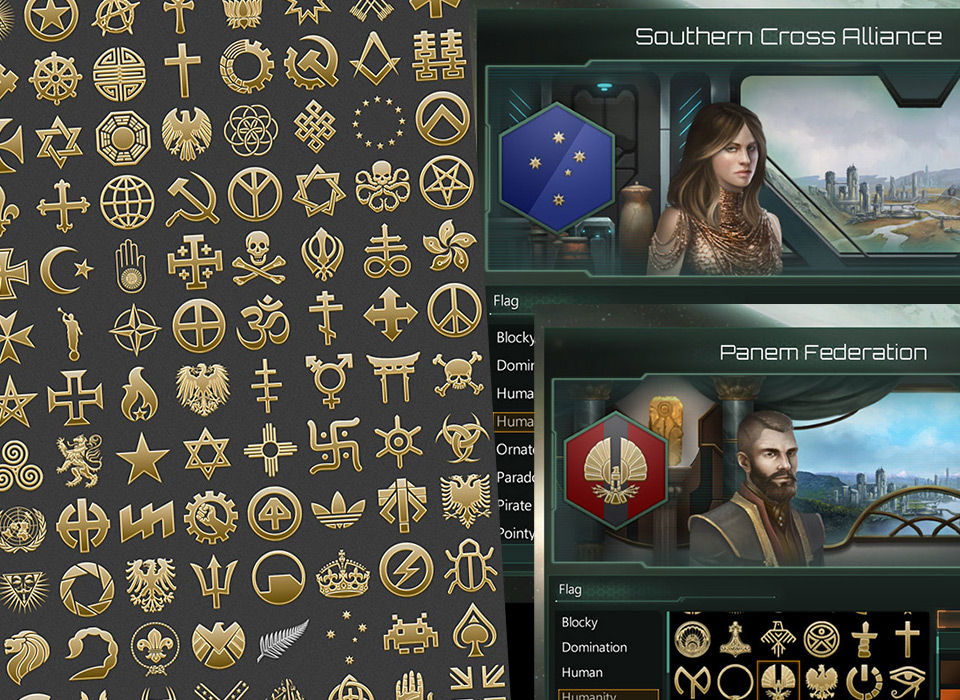Image resolution: width=960 pixels, height=700 pixels.
Task: Select Human category in lower flag list
Action: [x=582, y=672]
